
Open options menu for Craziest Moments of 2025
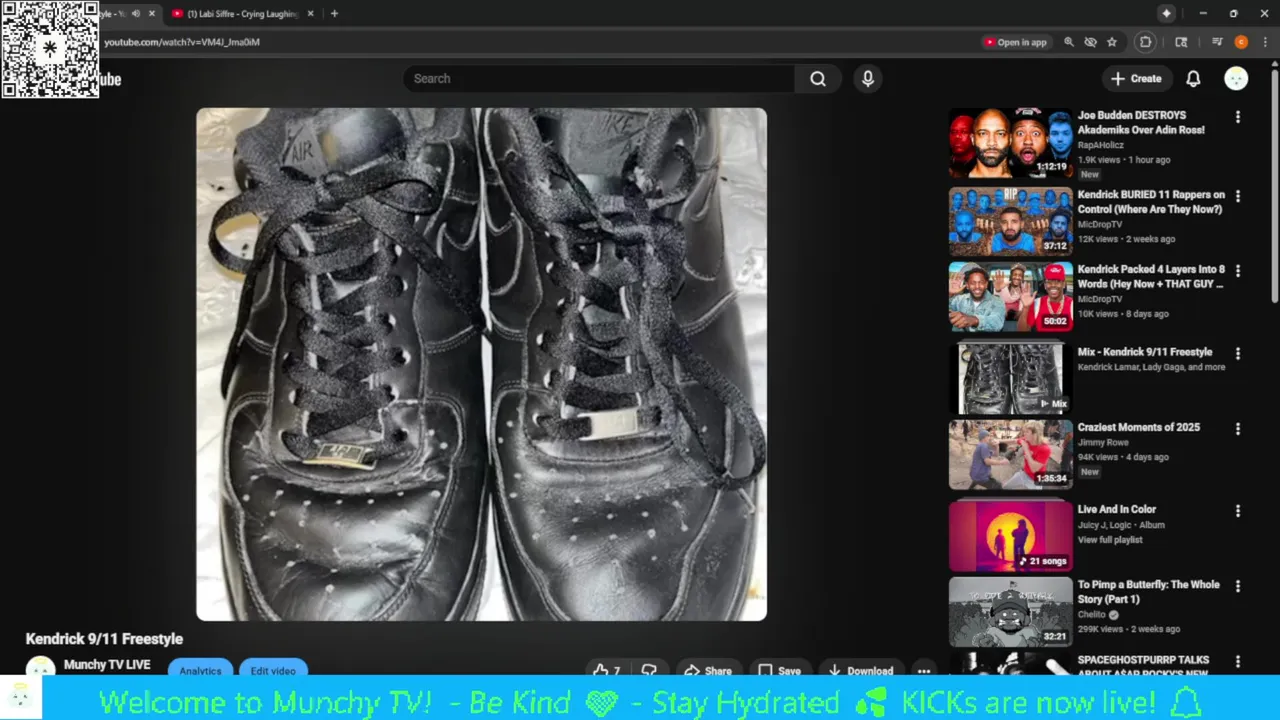coord(1238,428)
